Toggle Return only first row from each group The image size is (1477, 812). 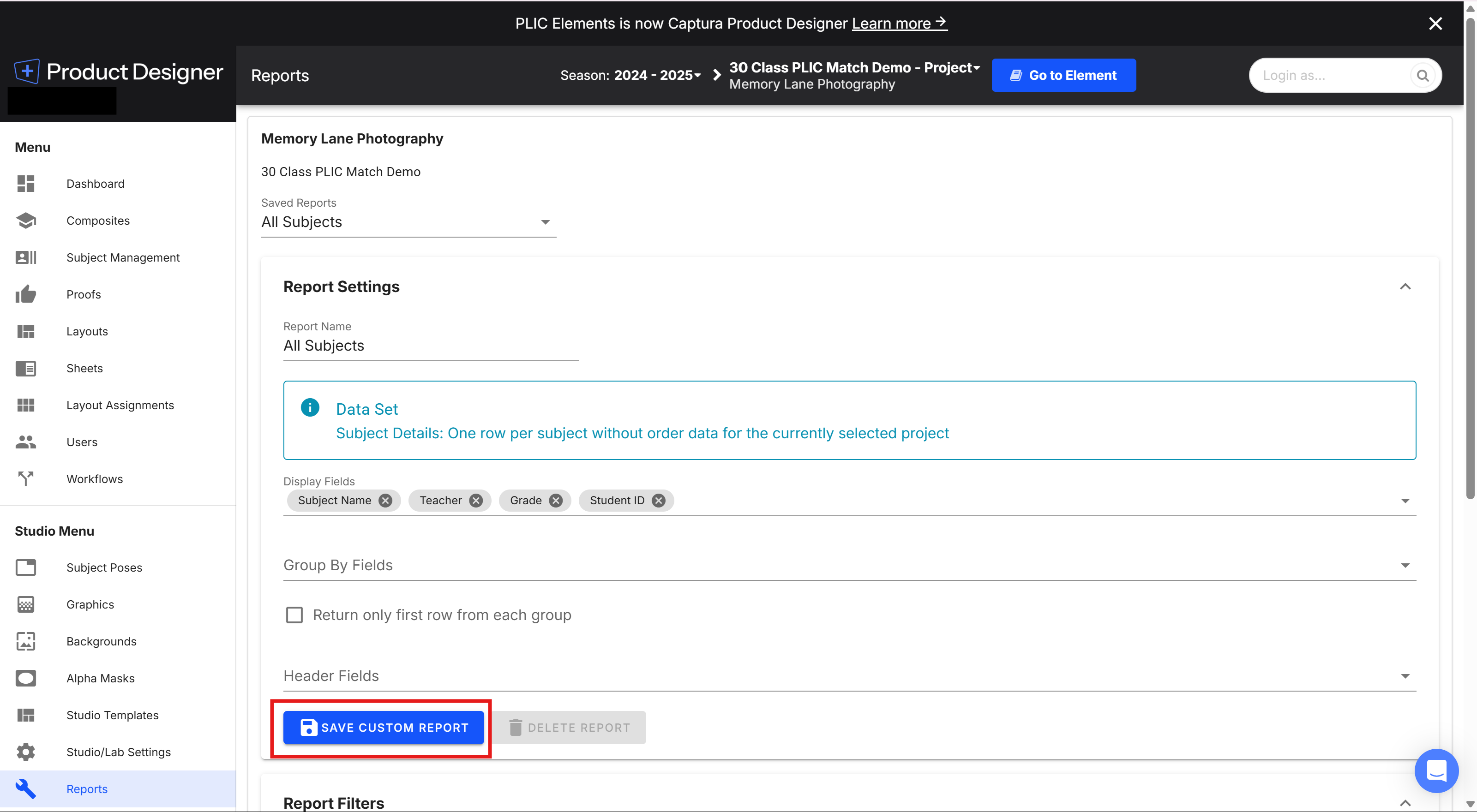tap(294, 615)
